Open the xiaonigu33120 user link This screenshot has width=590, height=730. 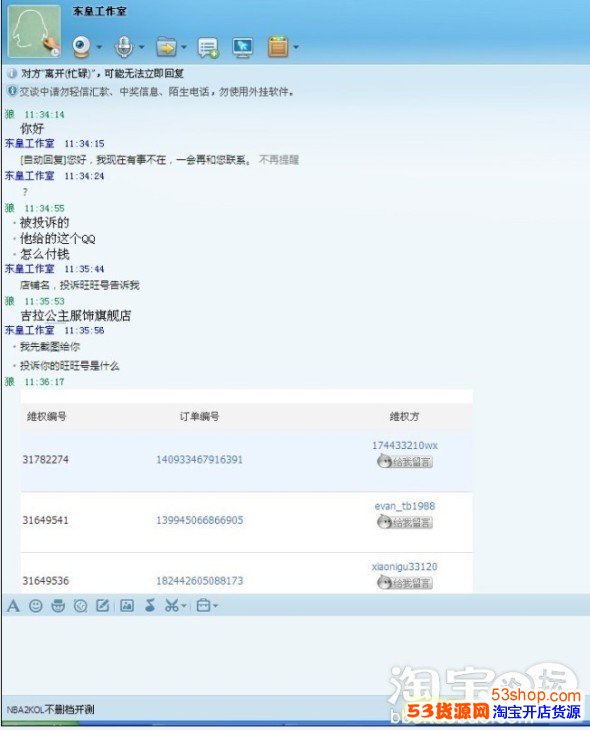405,567
